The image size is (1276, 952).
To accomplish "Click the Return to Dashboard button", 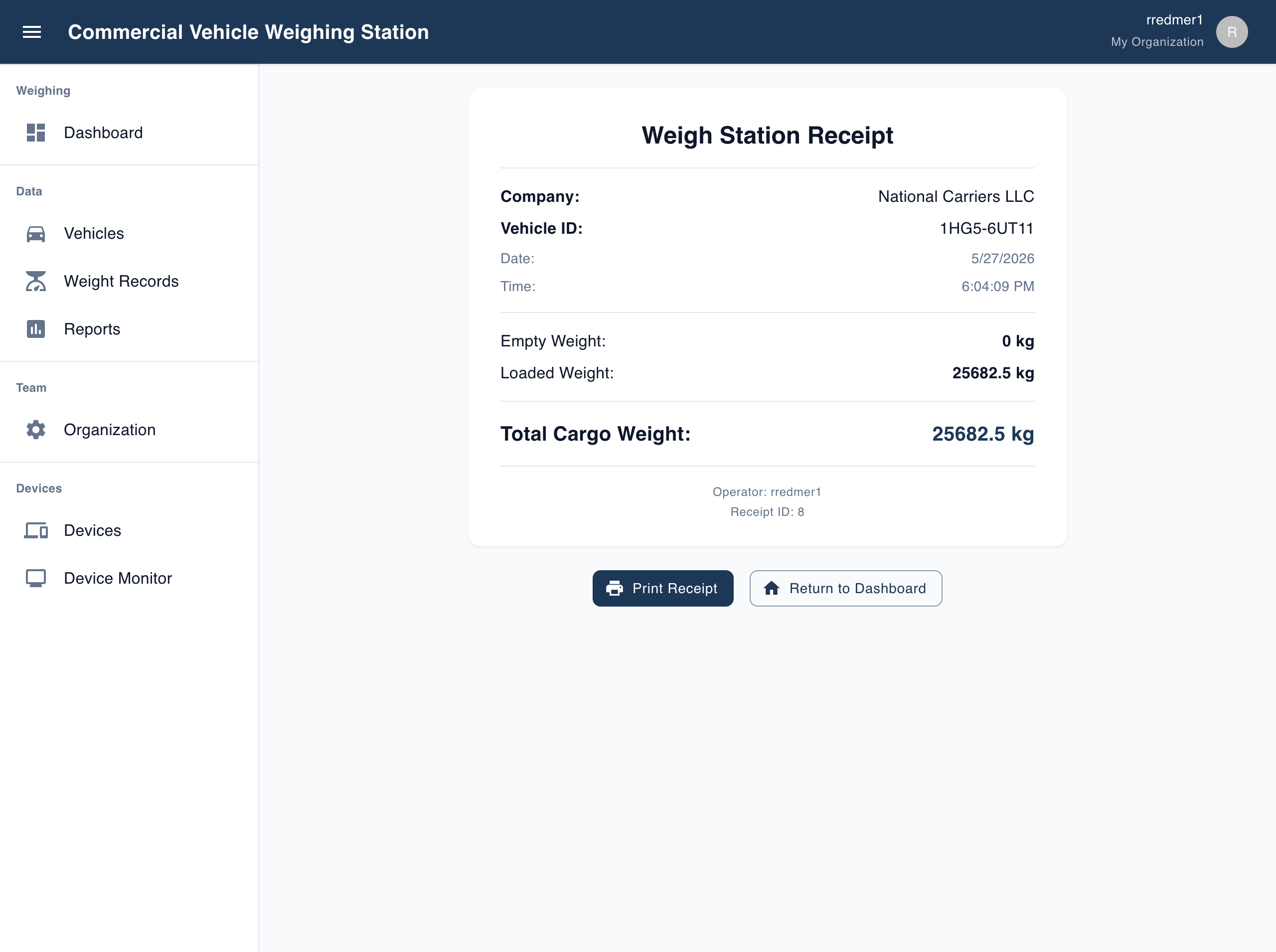I will 845,588.
